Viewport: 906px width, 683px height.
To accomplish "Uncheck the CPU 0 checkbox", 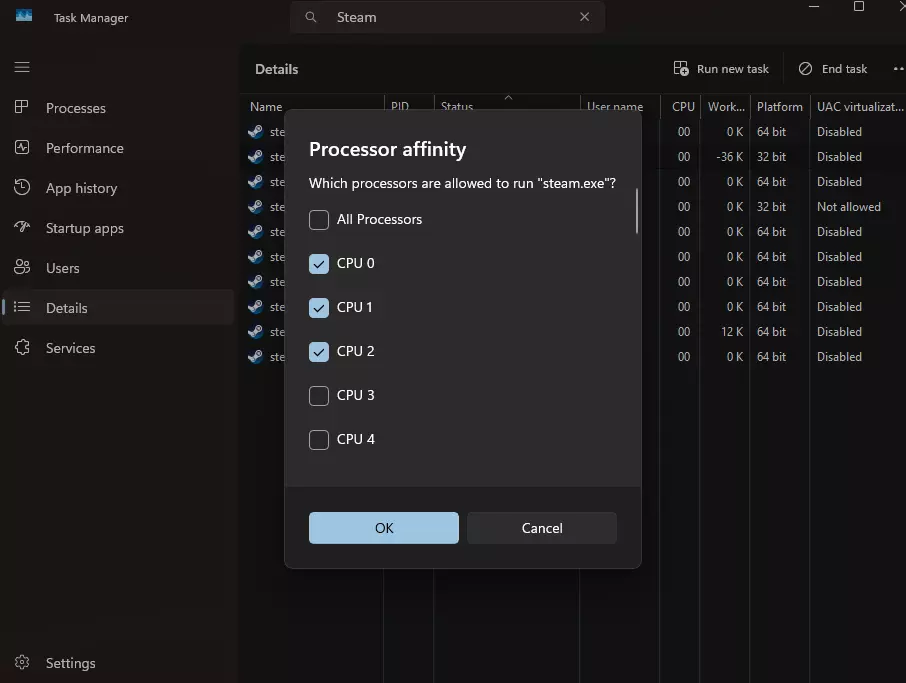I will click(319, 264).
